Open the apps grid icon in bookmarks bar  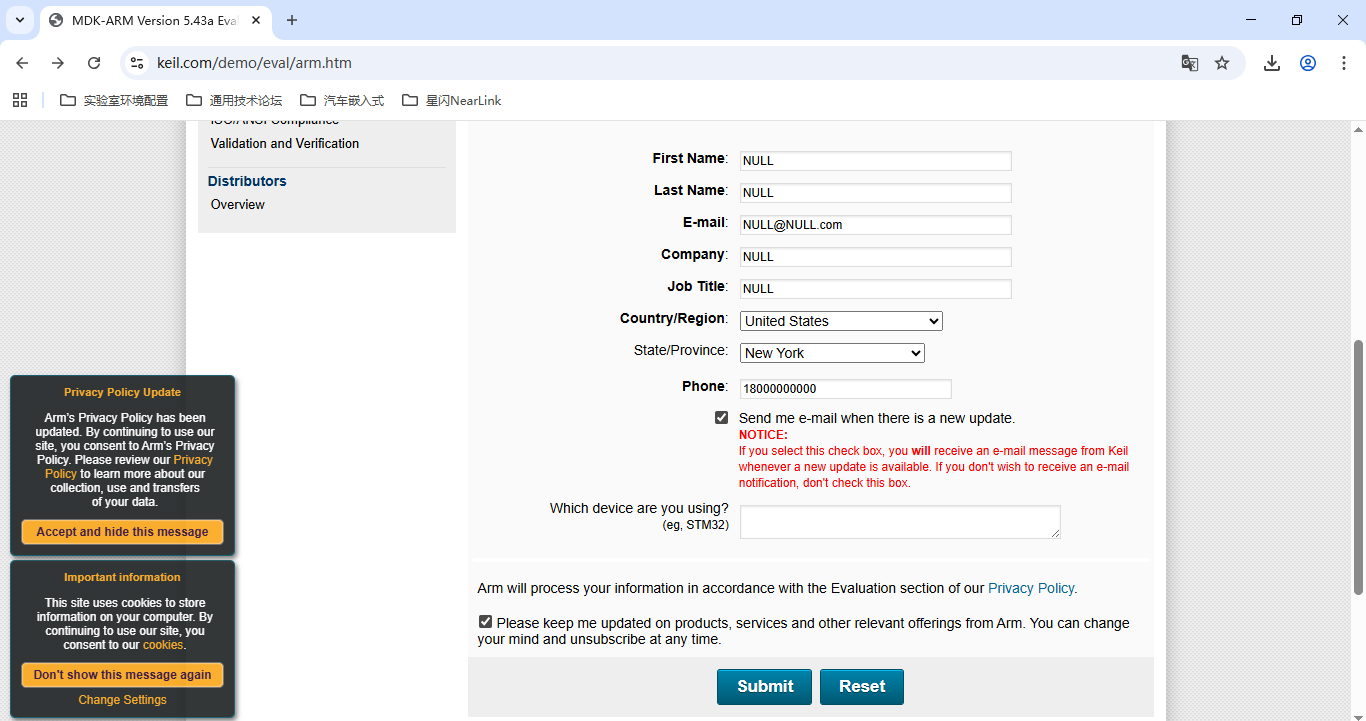click(20, 100)
